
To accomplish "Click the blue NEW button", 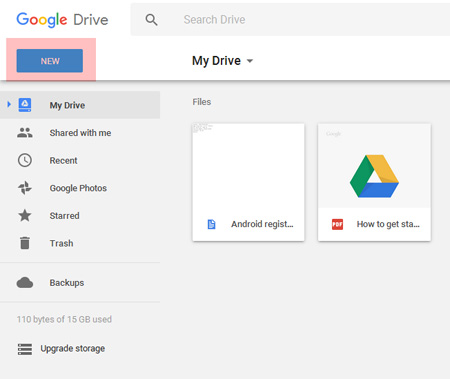I will (x=50, y=61).
